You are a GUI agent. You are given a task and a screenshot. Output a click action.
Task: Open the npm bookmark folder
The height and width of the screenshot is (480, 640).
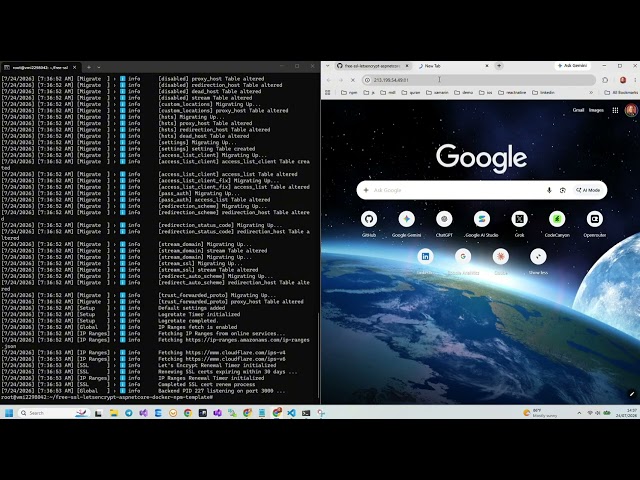(x=349, y=93)
